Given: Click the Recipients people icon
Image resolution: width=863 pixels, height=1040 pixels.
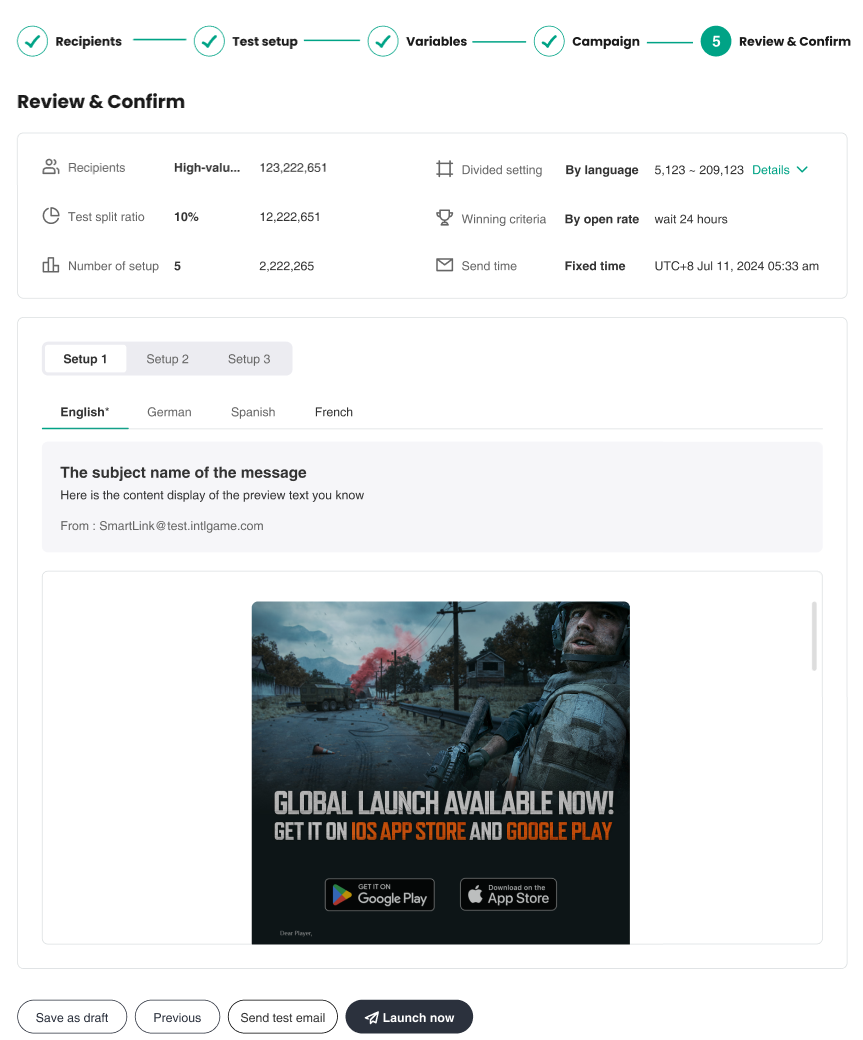Looking at the screenshot, I should click(51, 167).
